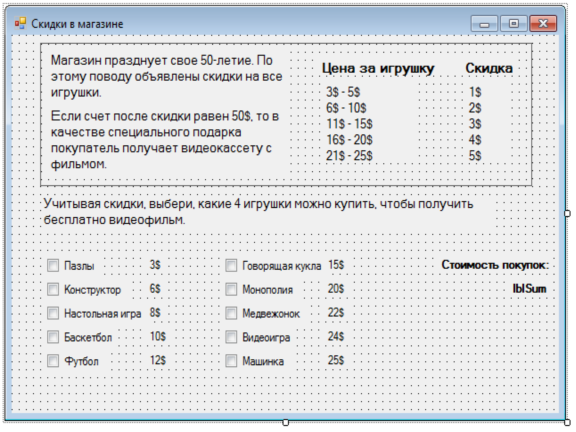Click the 8$ price next to Настольная игра
This screenshot has height=432, width=576.
point(155,313)
